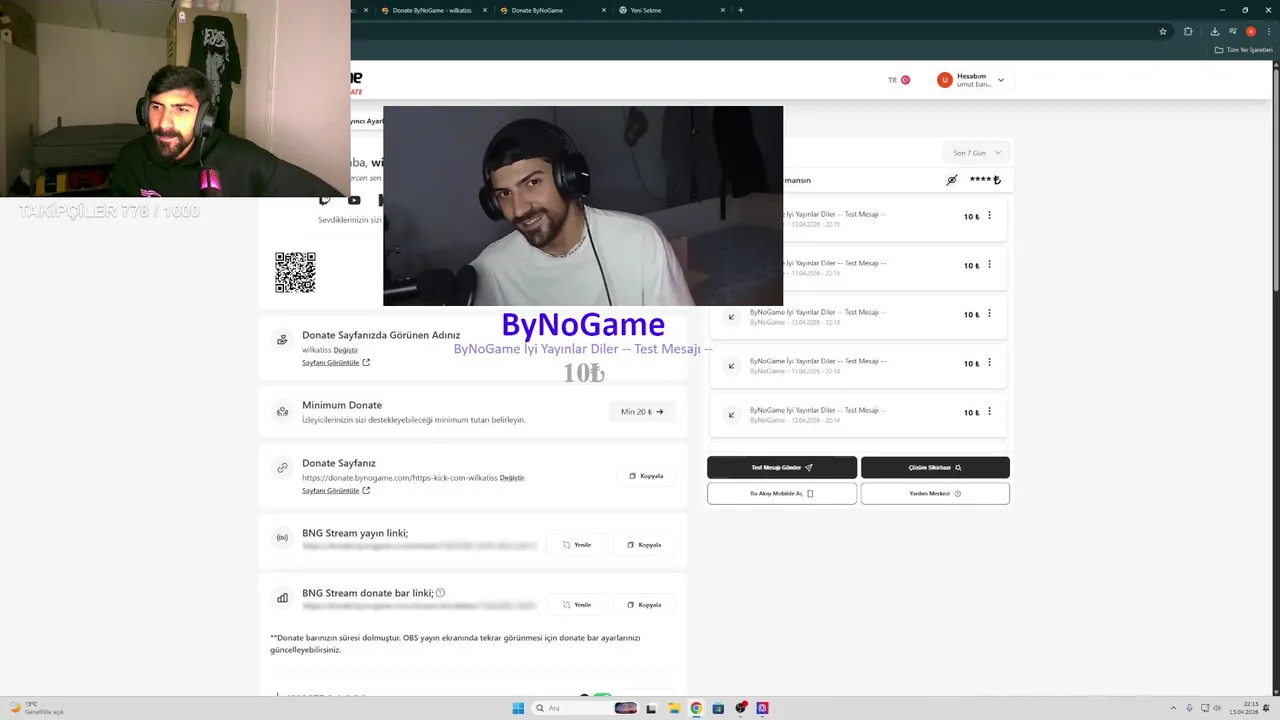Open options of second 22:14 donation
This screenshot has height=720, width=1280.
[x=989, y=363]
